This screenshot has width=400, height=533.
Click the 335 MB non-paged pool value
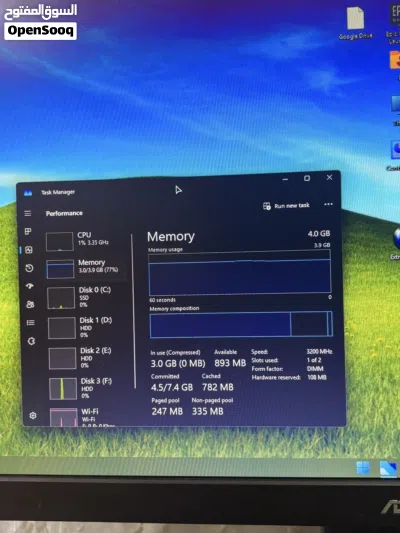(x=208, y=411)
